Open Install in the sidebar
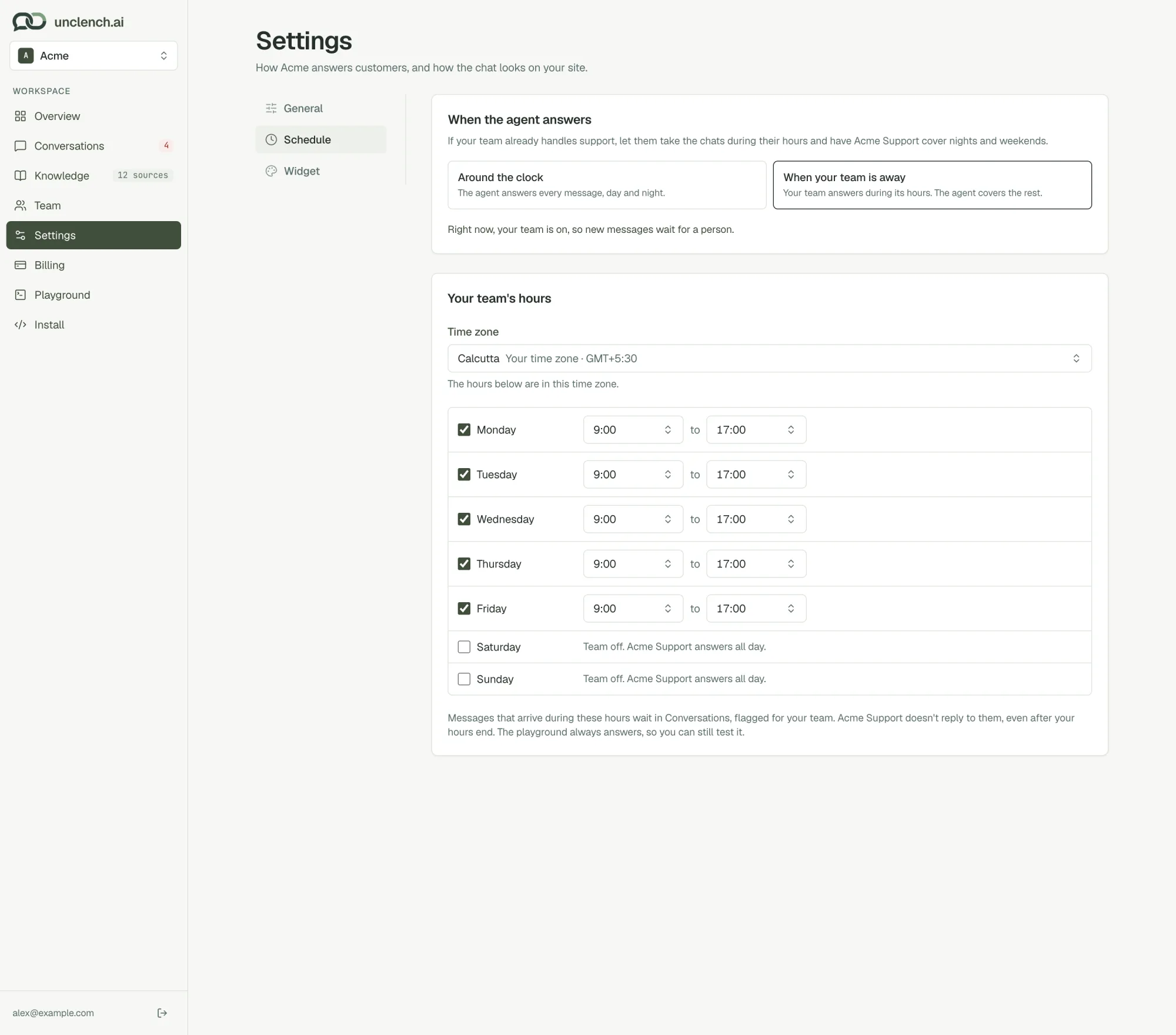 click(93, 325)
